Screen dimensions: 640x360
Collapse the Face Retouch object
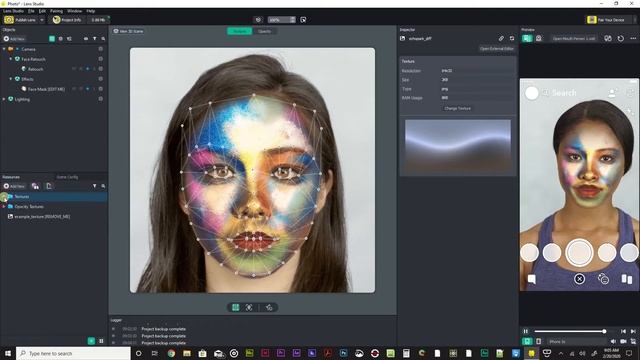[11, 59]
